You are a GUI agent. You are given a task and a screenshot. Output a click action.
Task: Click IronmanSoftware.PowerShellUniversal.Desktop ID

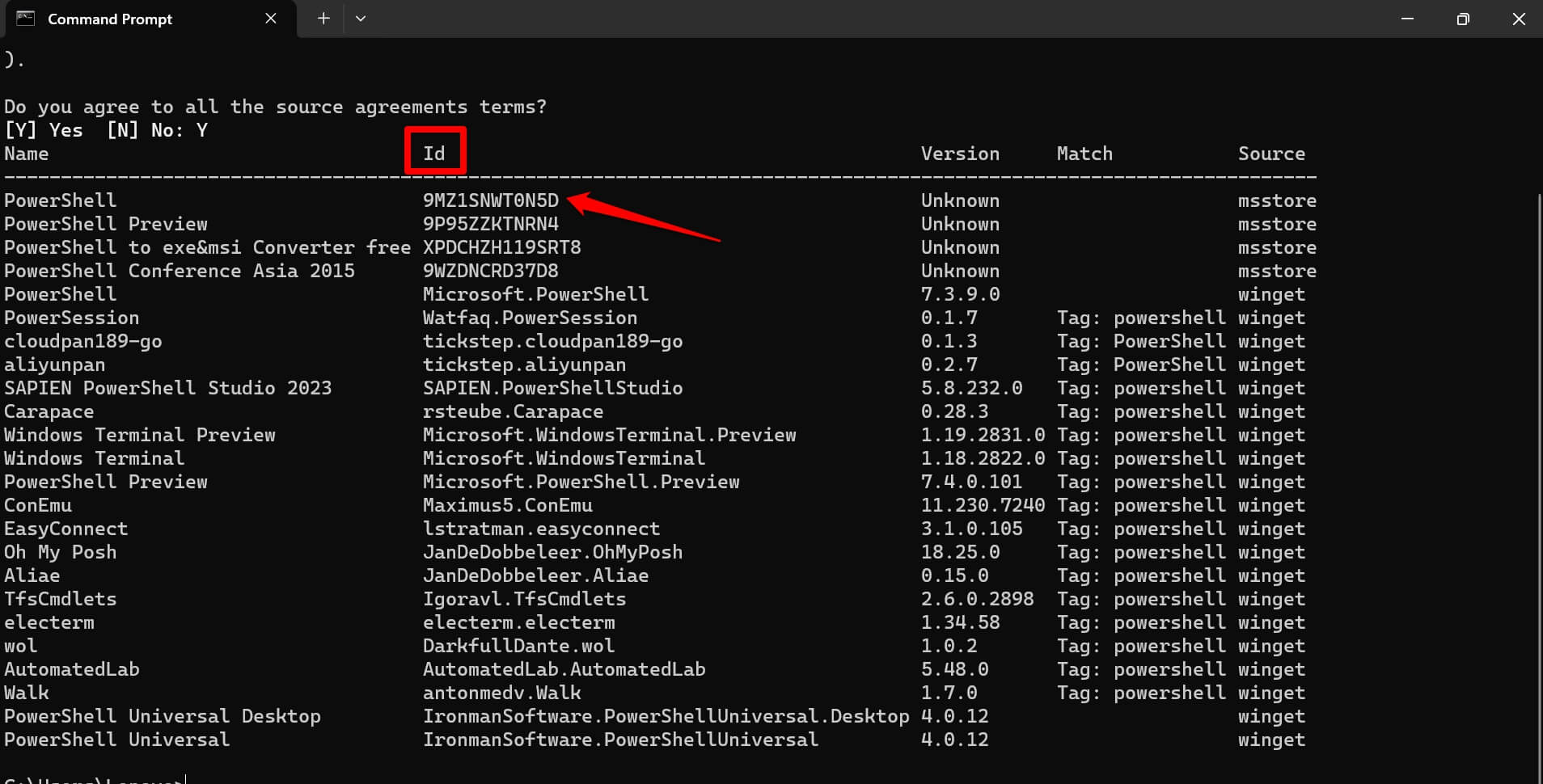point(666,716)
